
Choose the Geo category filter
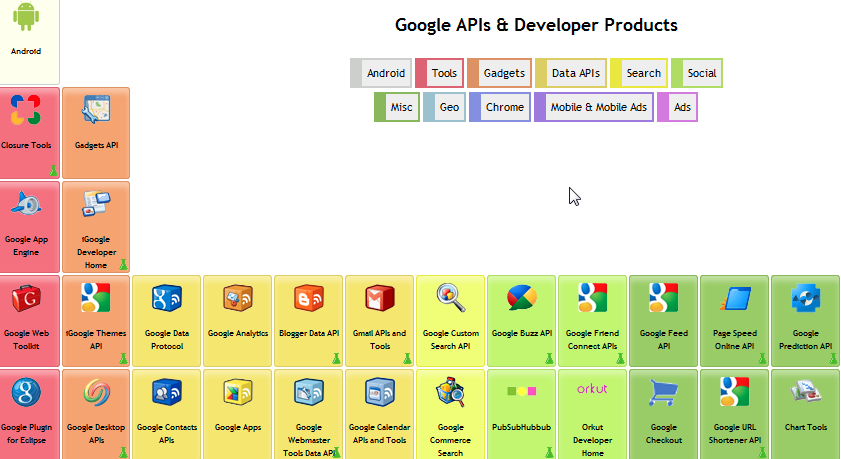tap(444, 107)
